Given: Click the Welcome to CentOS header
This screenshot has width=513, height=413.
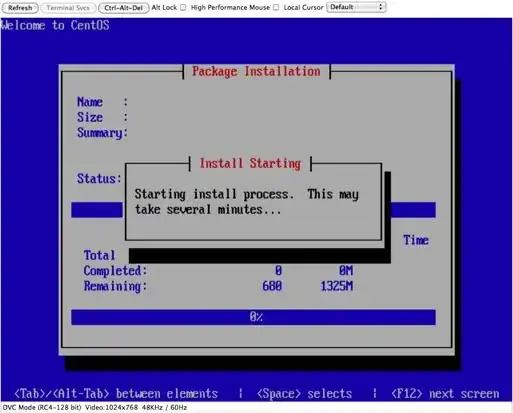Looking at the screenshot, I should point(55,25).
